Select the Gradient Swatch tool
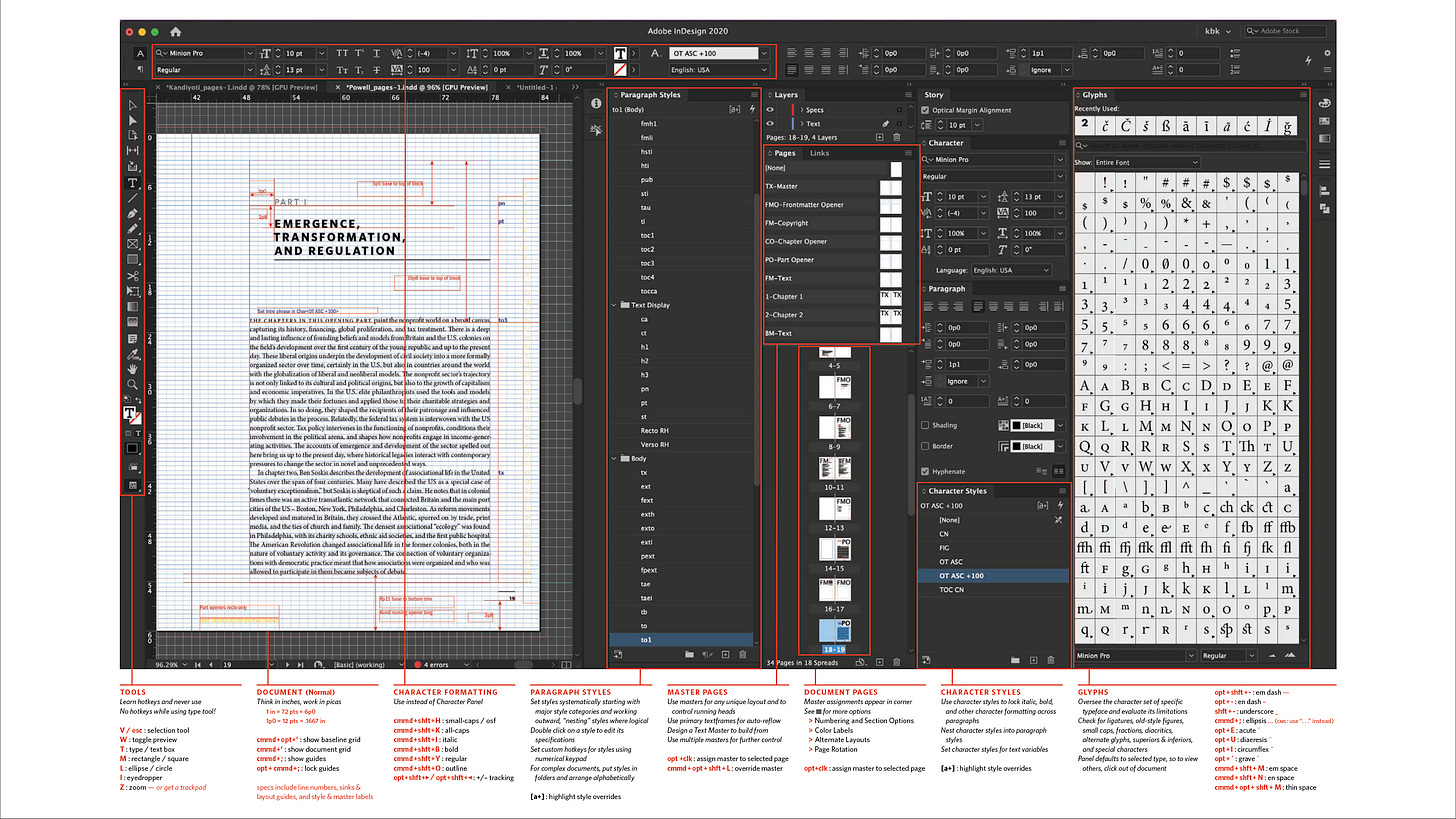The width and height of the screenshot is (1456, 819). [132, 307]
